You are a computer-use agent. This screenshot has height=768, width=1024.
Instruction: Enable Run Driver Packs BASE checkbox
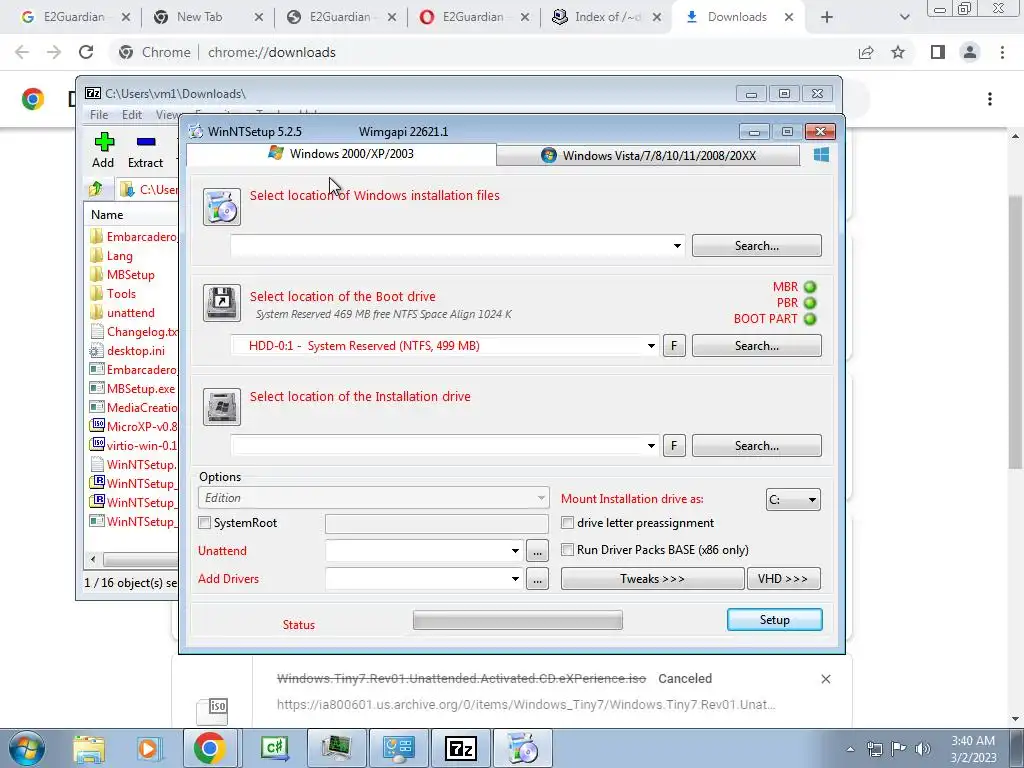point(568,550)
